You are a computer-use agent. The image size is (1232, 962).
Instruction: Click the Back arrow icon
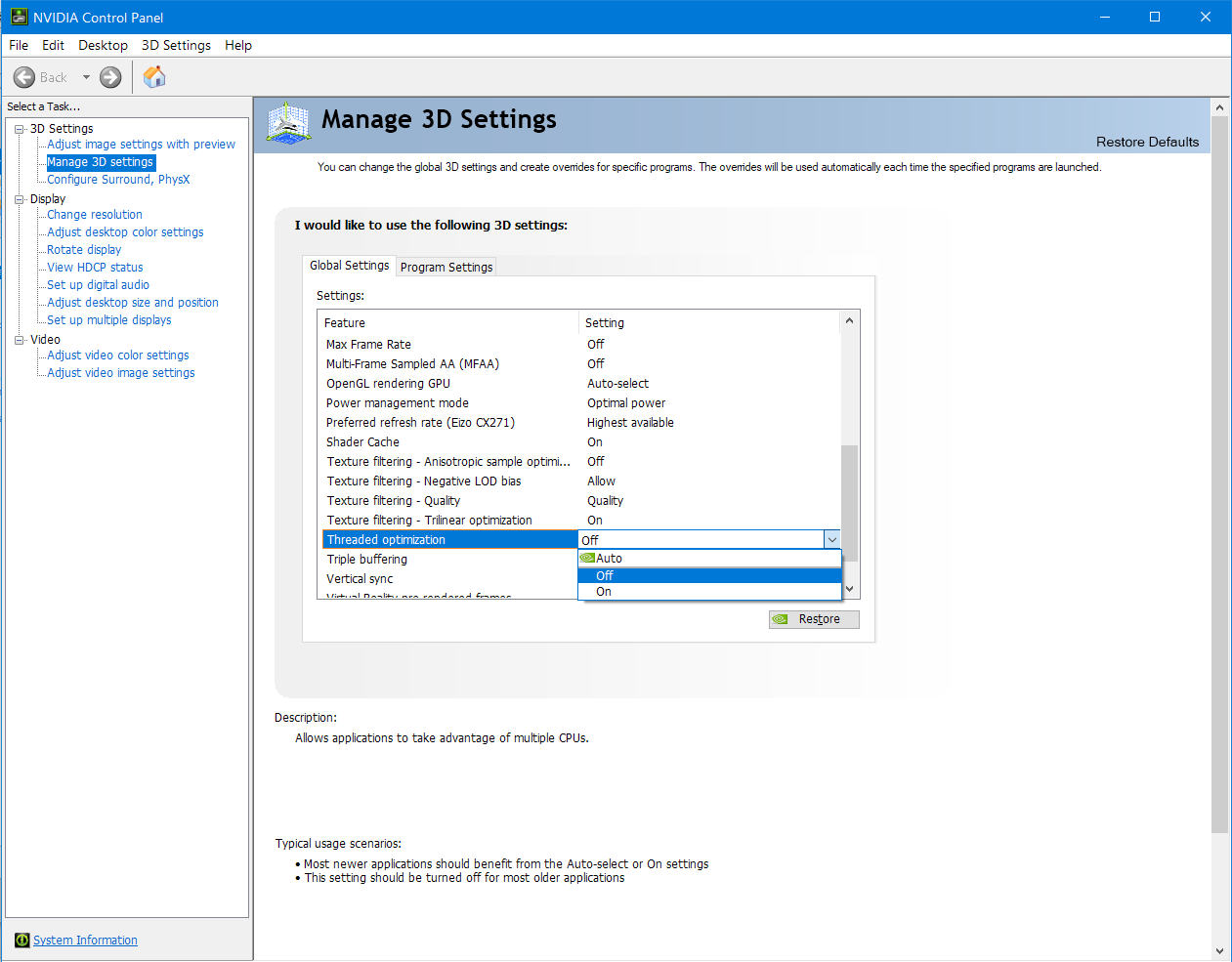click(x=24, y=77)
